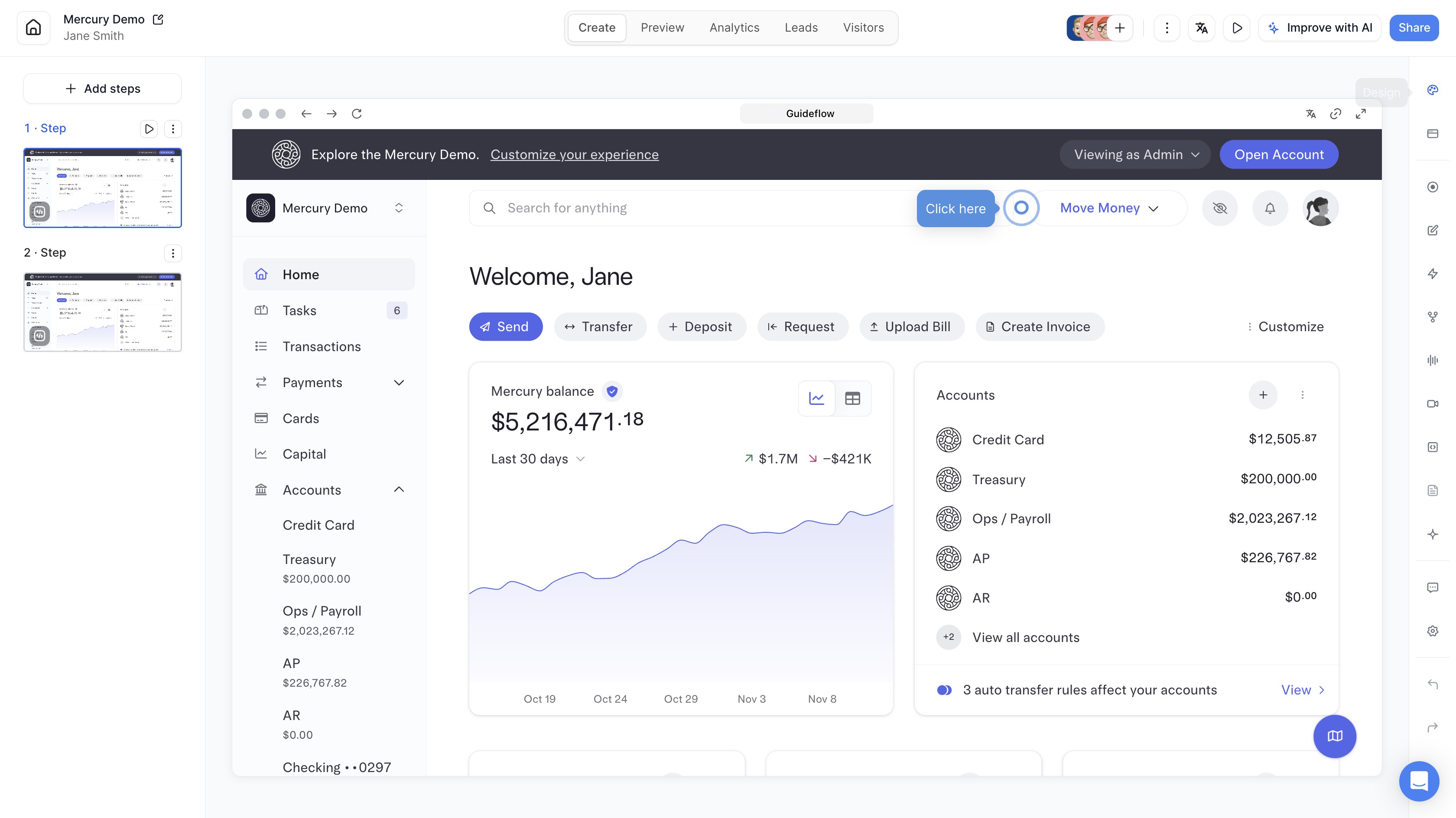Open the settings gear in right sidebar
The width and height of the screenshot is (1456, 818).
(1432, 631)
